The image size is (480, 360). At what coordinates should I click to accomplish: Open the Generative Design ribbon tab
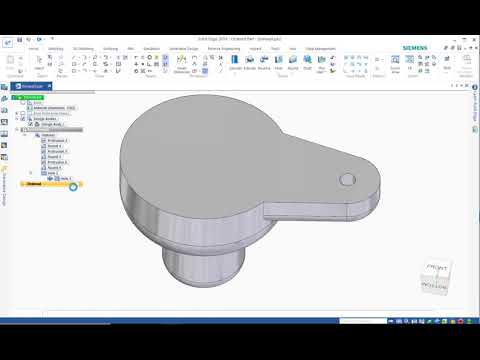(184, 49)
